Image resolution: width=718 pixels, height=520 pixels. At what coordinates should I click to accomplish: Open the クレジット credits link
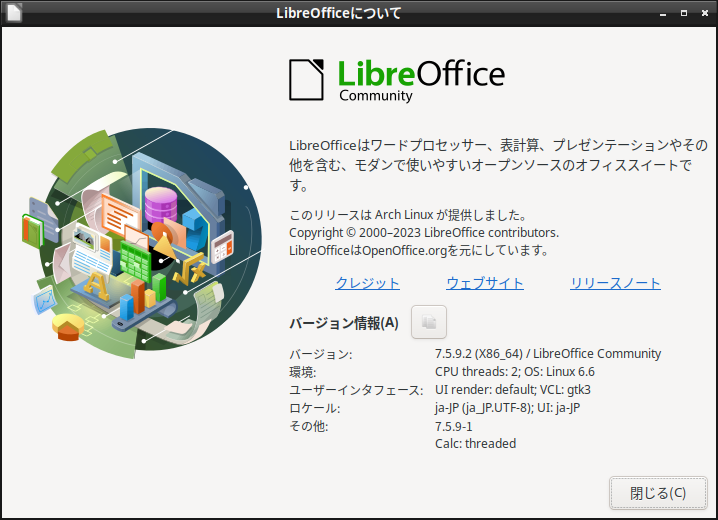(x=367, y=283)
